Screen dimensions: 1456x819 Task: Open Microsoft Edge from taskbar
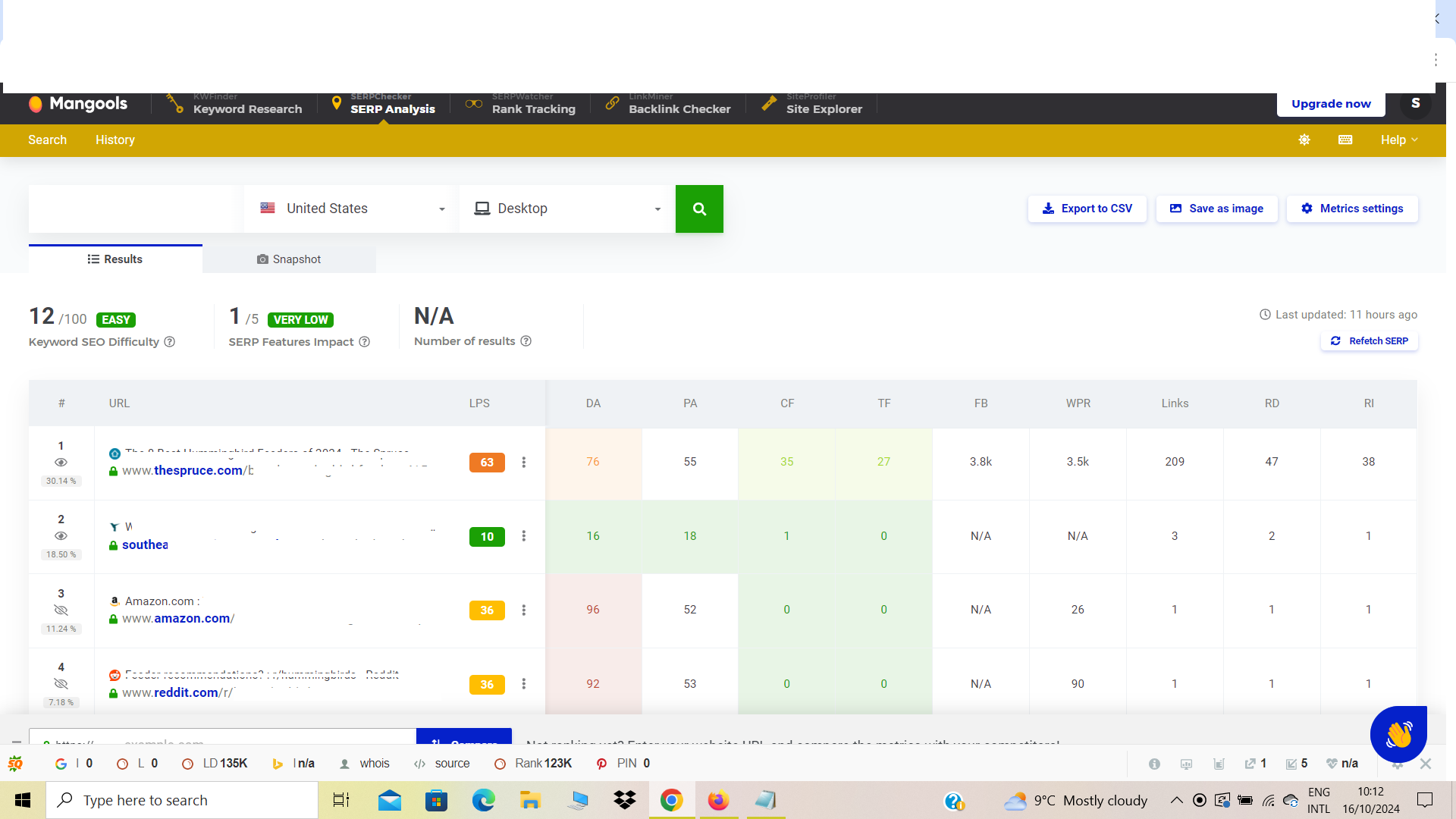coord(483,800)
